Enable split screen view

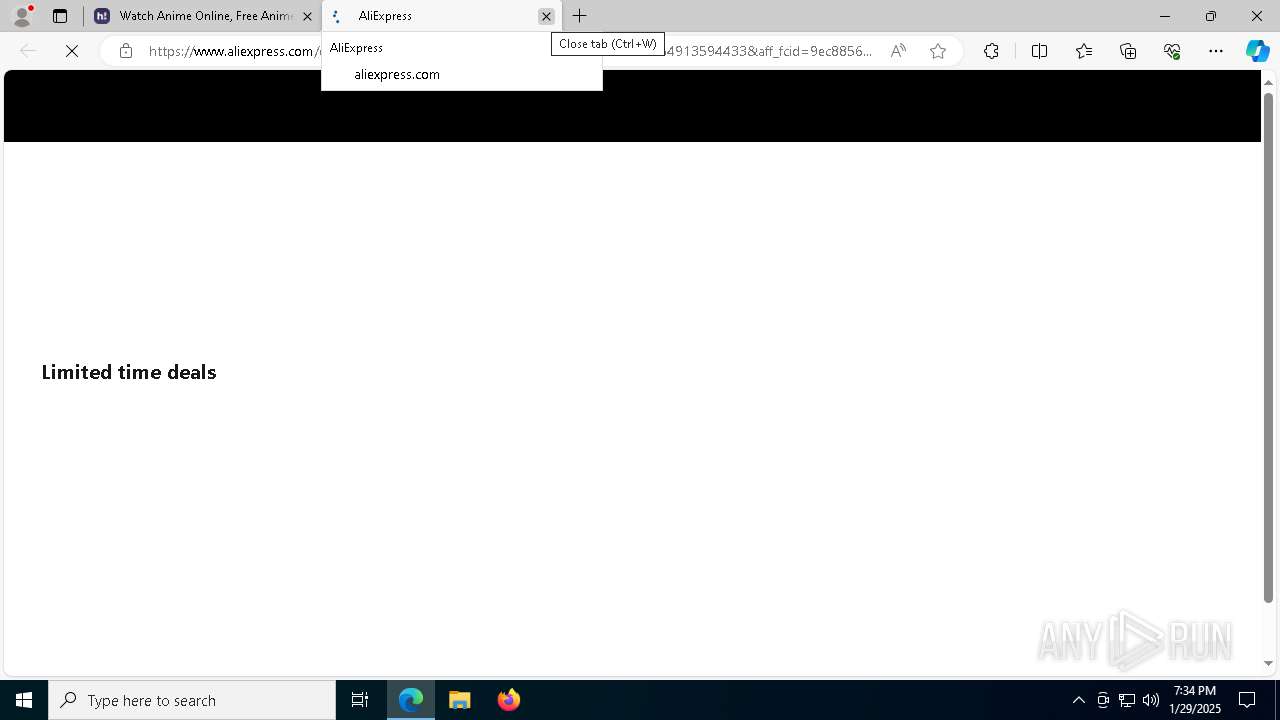(1039, 51)
